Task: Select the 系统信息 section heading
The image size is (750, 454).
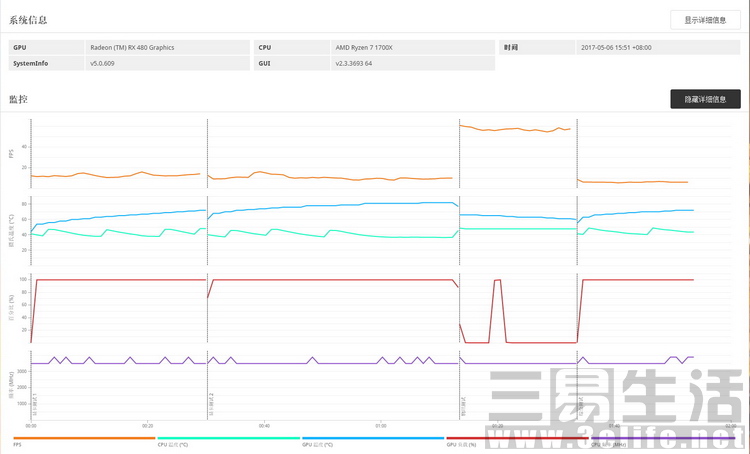Action: pos(28,20)
